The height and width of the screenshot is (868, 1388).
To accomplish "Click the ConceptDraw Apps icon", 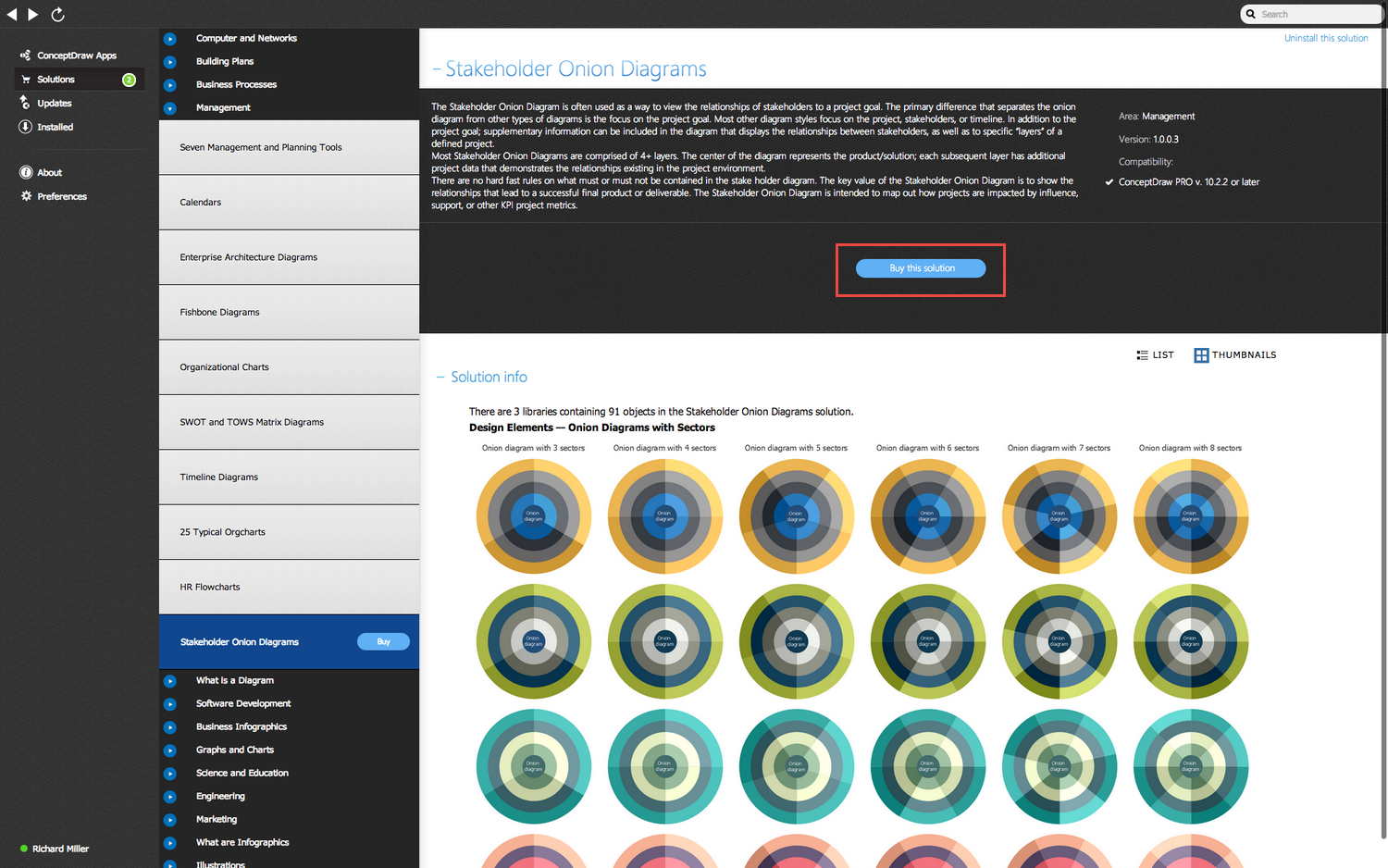I will coord(25,56).
